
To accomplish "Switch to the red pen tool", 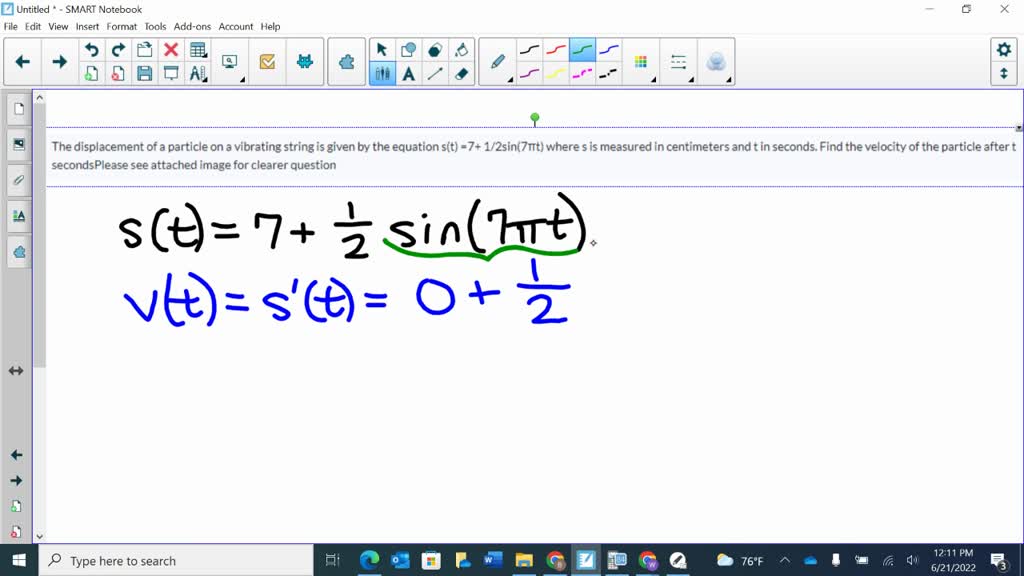I will pyautogui.click(x=555, y=49).
